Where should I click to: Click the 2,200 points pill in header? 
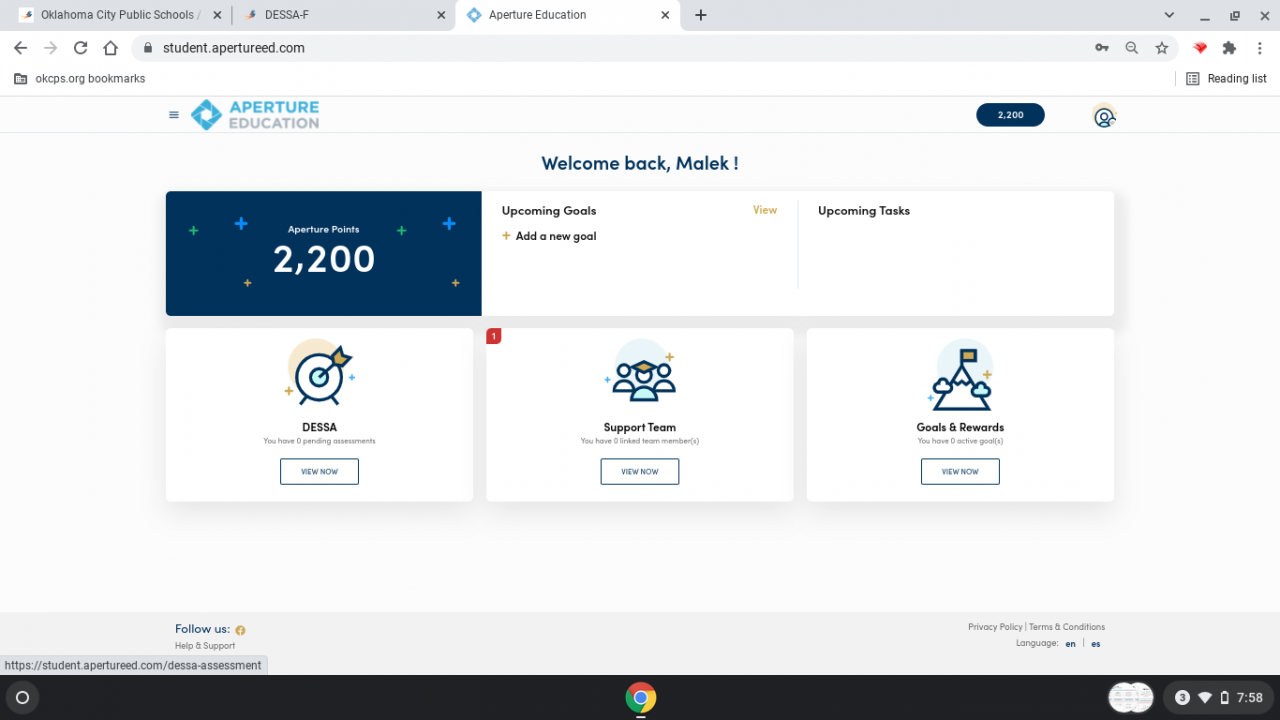1010,115
